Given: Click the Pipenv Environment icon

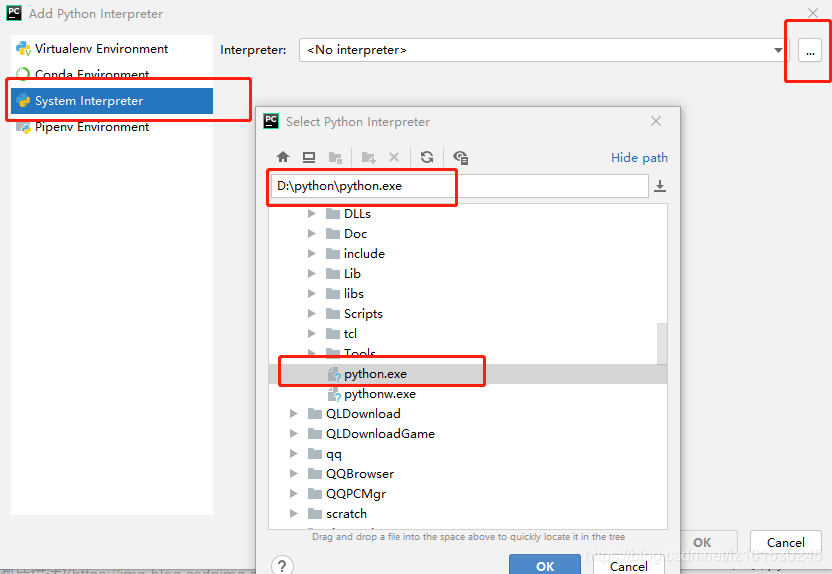Looking at the screenshot, I should [x=23, y=127].
